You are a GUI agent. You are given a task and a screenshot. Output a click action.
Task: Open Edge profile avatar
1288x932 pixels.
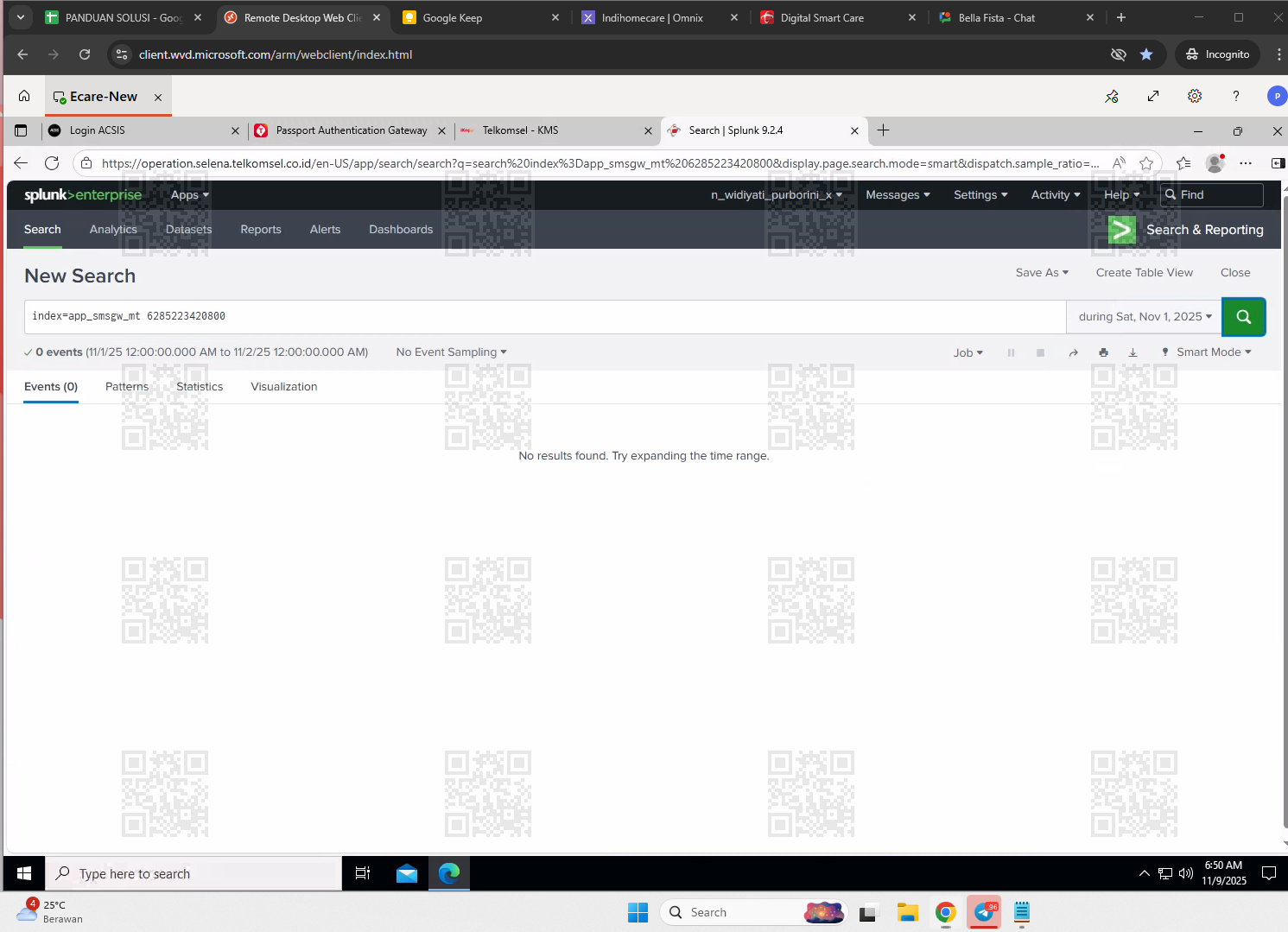click(x=1215, y=162)
